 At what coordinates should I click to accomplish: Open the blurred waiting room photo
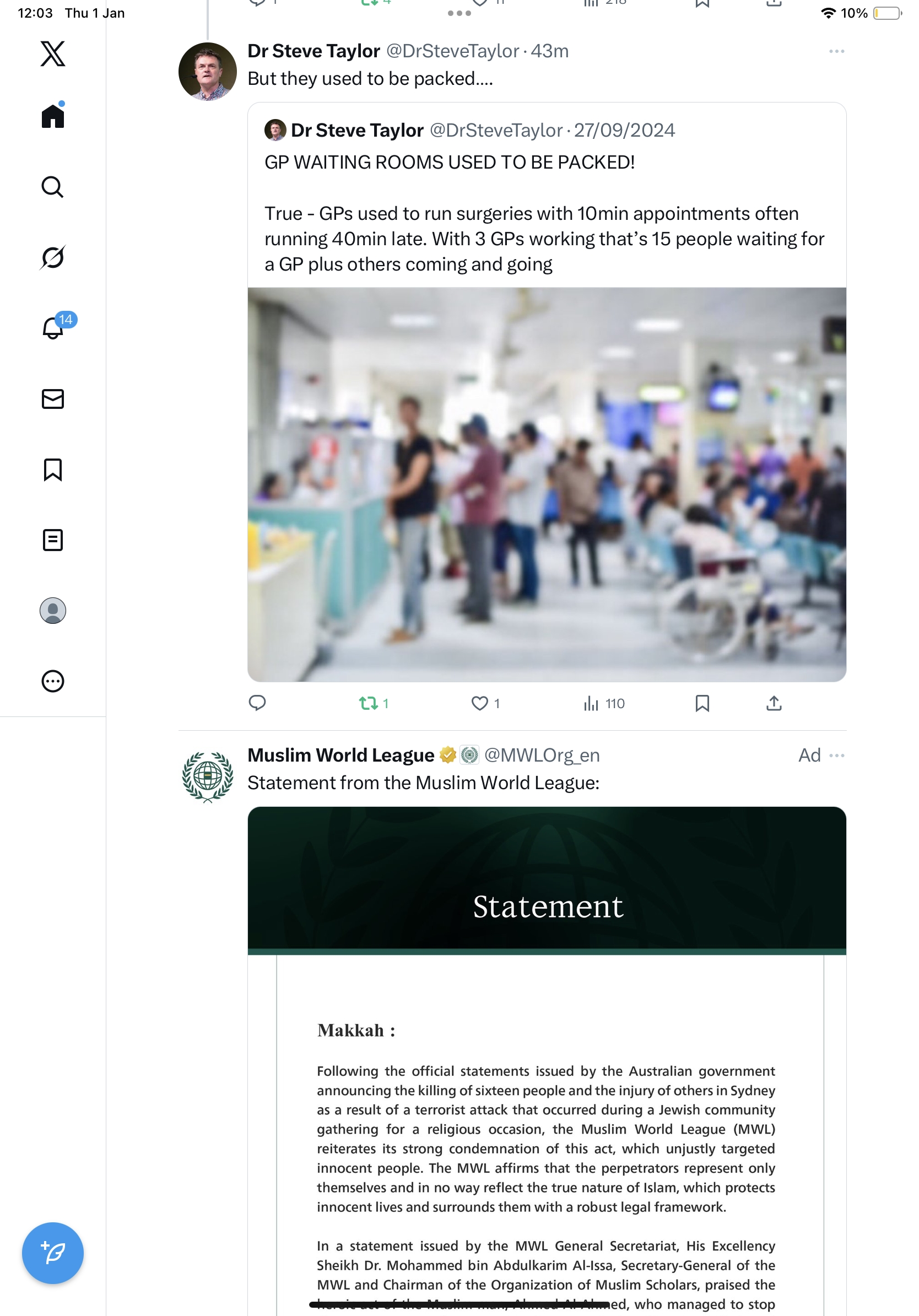click(547, 484)
